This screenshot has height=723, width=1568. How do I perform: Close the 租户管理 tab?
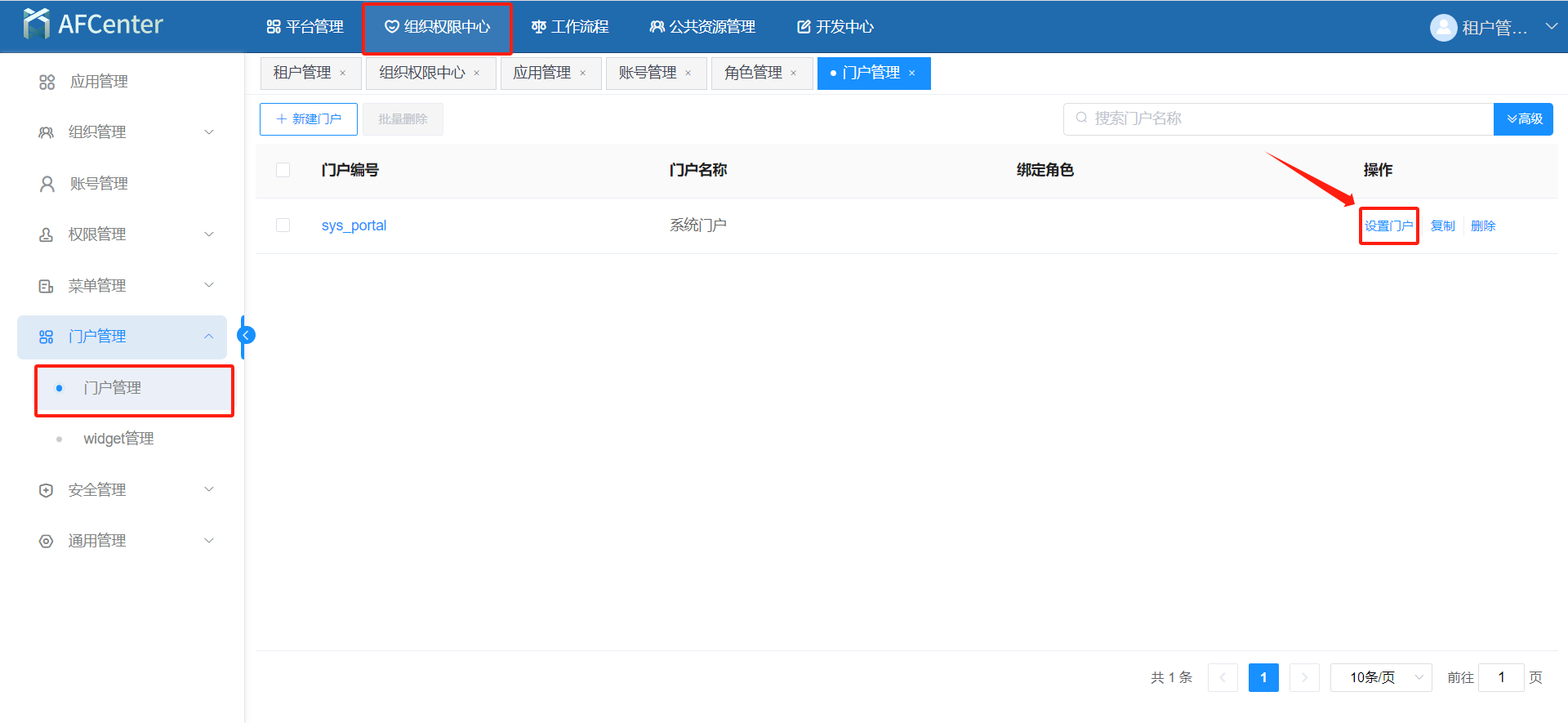click(x=343, y=74)
